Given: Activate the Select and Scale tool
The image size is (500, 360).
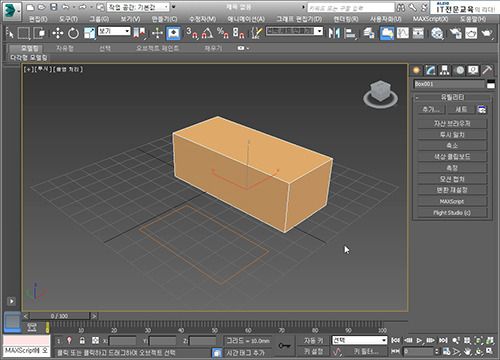Looking at the screenshot, I should pos(89,33).
